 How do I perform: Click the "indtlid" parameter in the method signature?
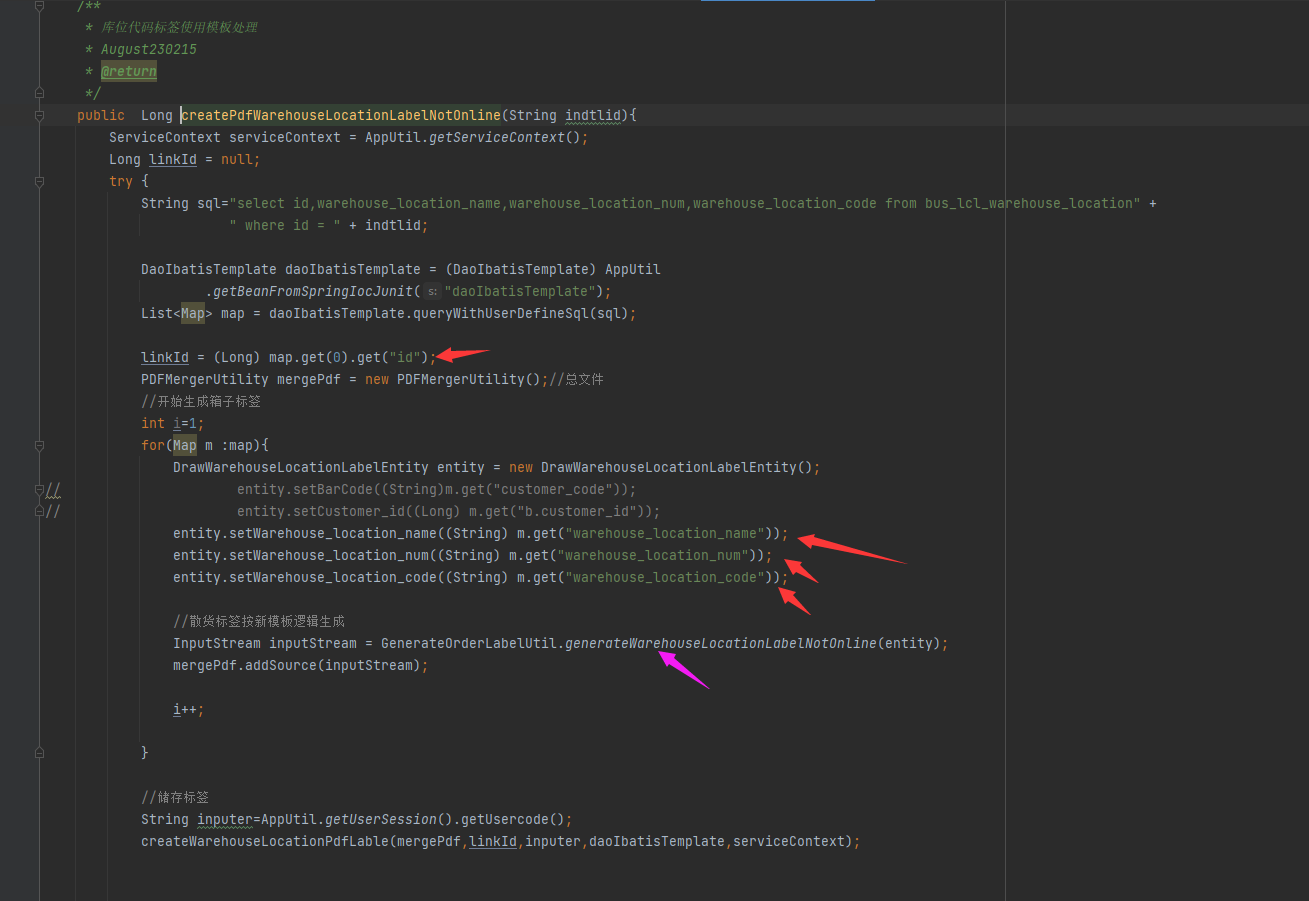[593, 115]
